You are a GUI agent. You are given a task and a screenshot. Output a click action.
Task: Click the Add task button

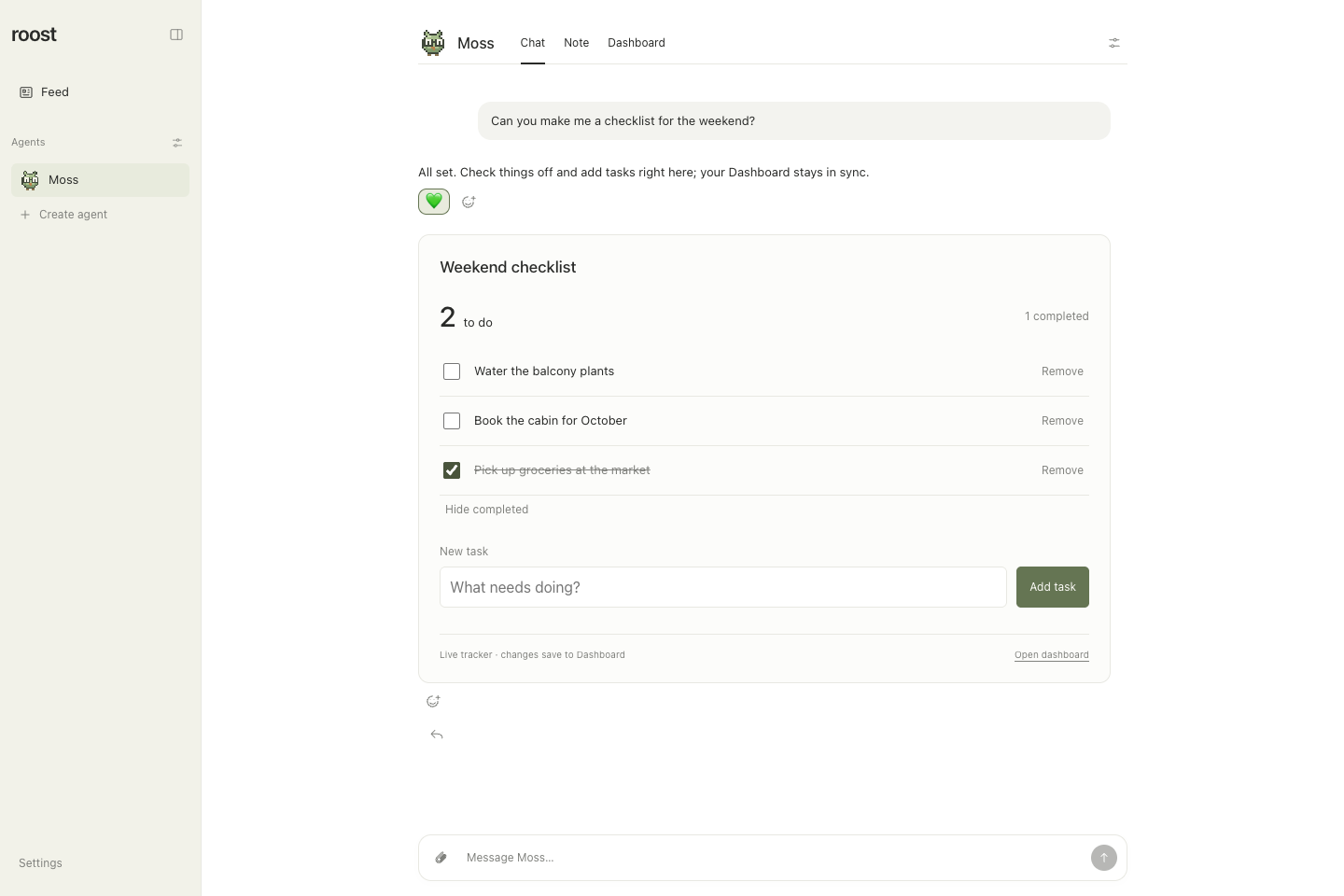coord(1053,587)
